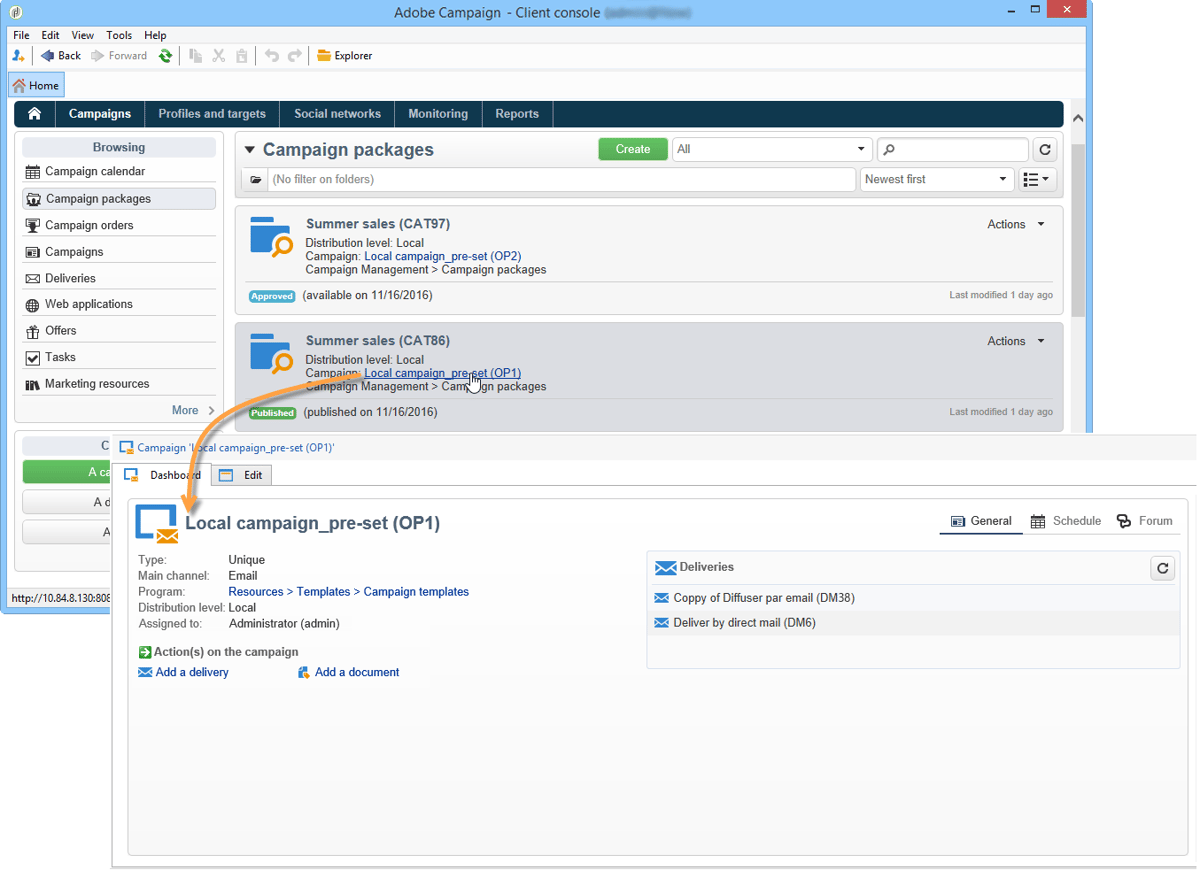
Task: Switch to the Schedule tab
Action: point(1066,521)
